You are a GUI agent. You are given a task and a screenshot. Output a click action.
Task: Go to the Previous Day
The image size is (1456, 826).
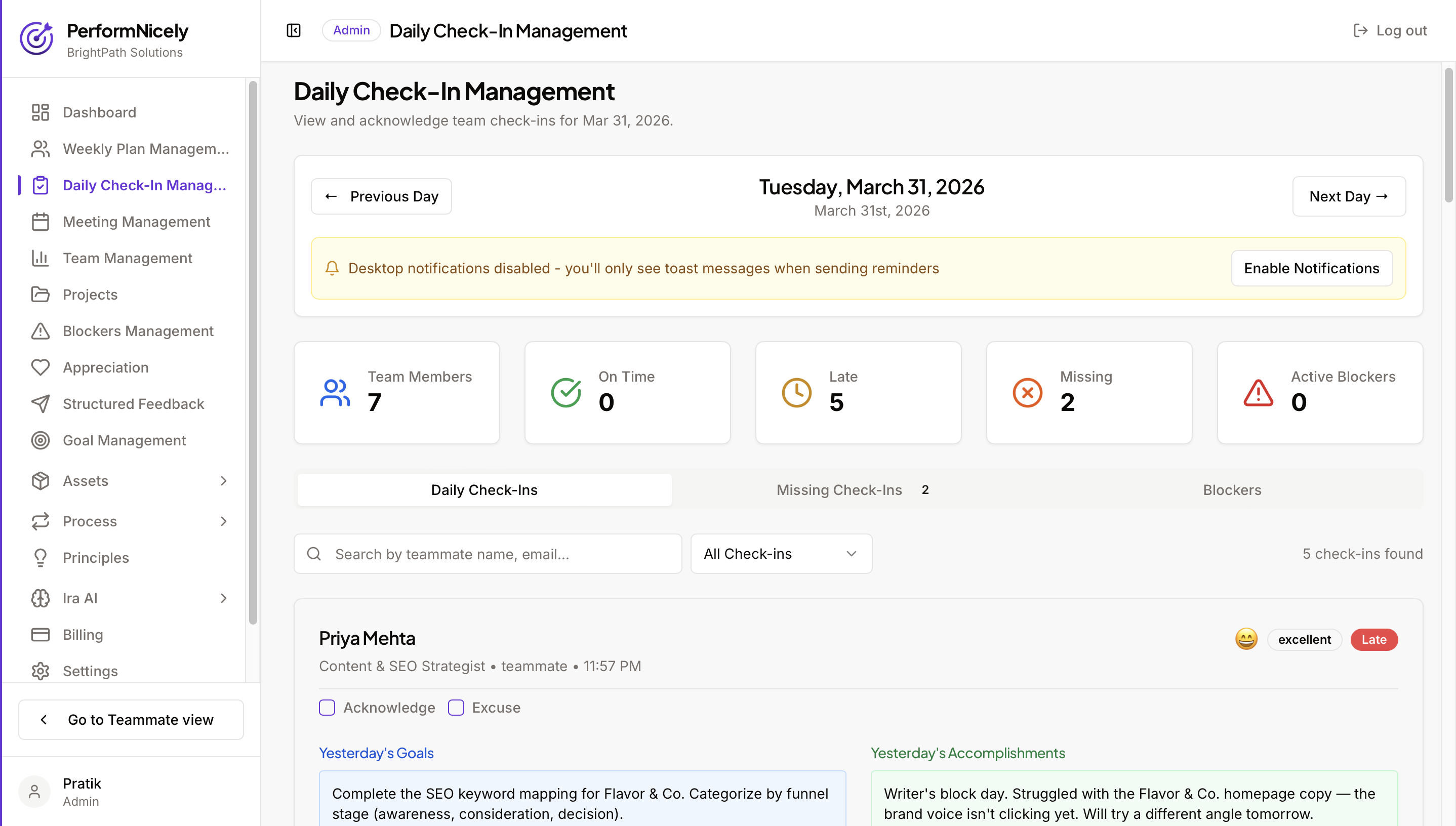[381, 196]
